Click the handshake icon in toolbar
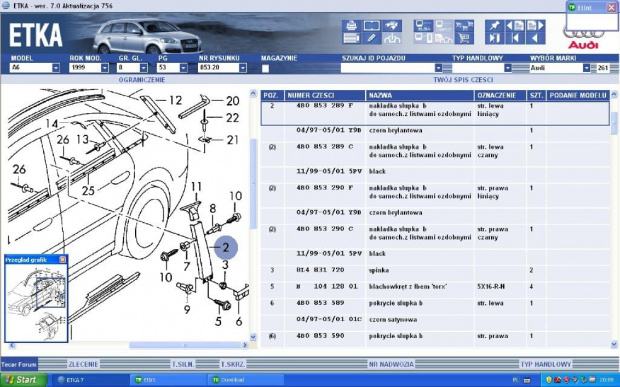Viewport: 620px width, 387px height. tap(392, 26)
